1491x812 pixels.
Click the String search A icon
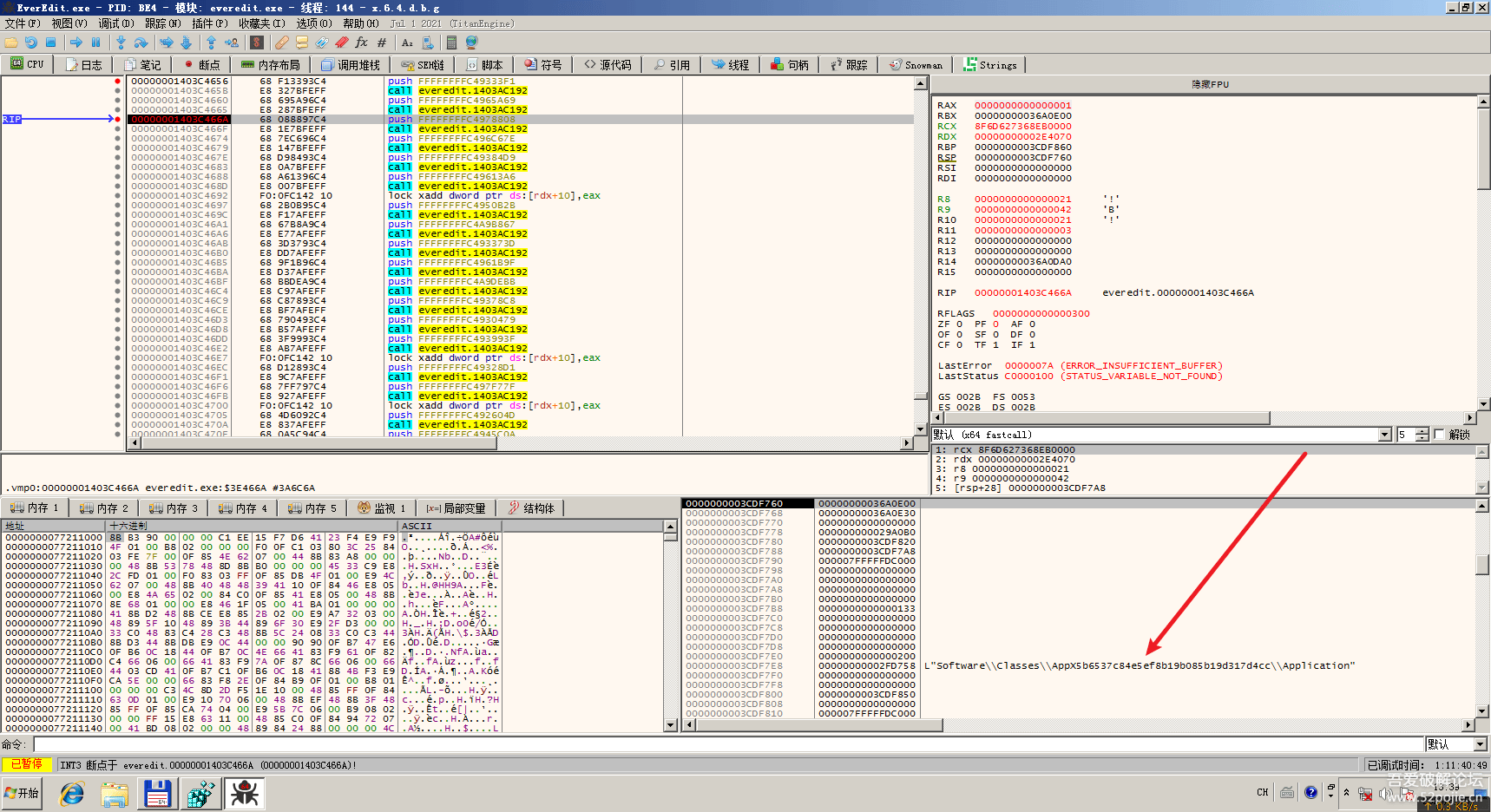407,43
